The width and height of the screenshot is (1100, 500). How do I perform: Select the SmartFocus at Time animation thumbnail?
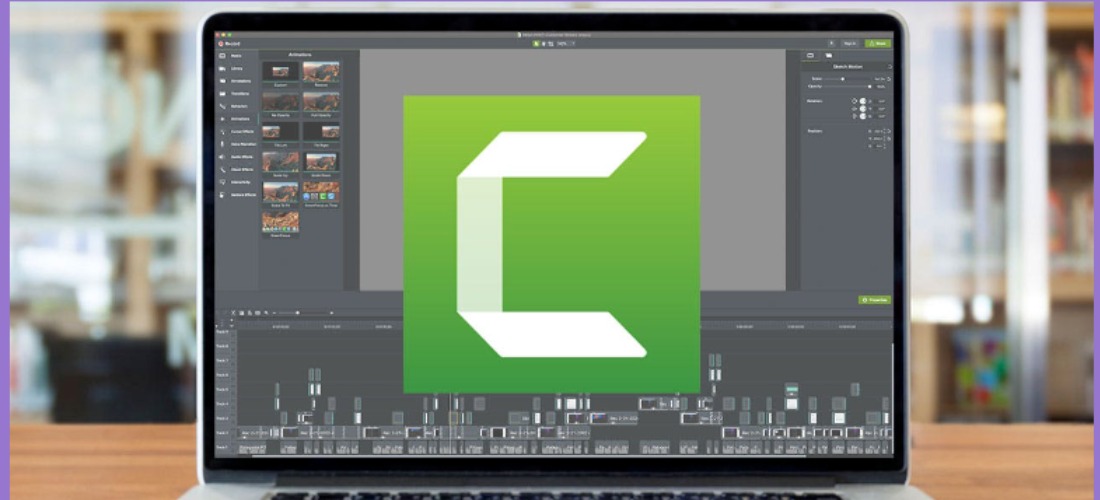coord(321,192)
